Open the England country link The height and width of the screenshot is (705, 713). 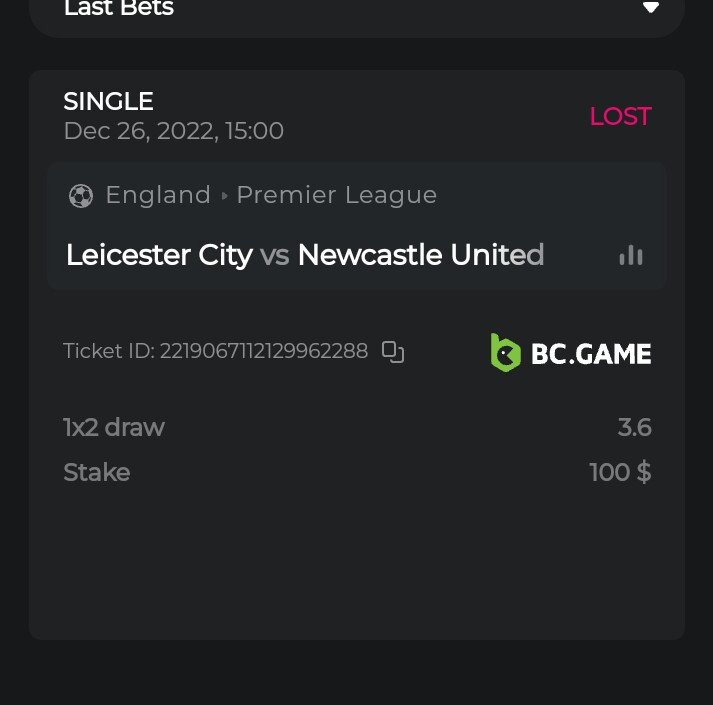pos(158,195)
